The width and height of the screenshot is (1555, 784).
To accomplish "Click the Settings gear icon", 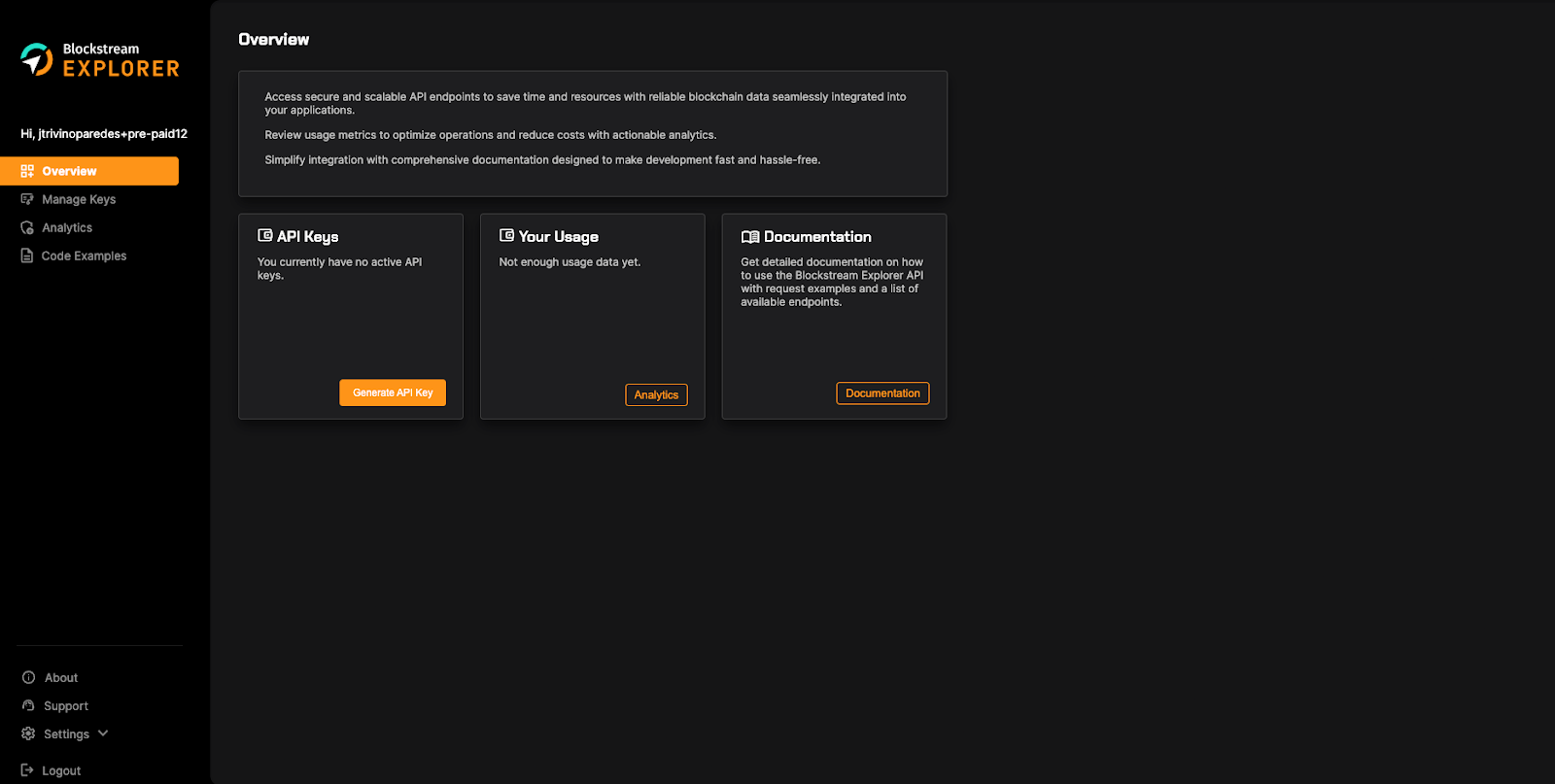I will (x=28, y=733).
